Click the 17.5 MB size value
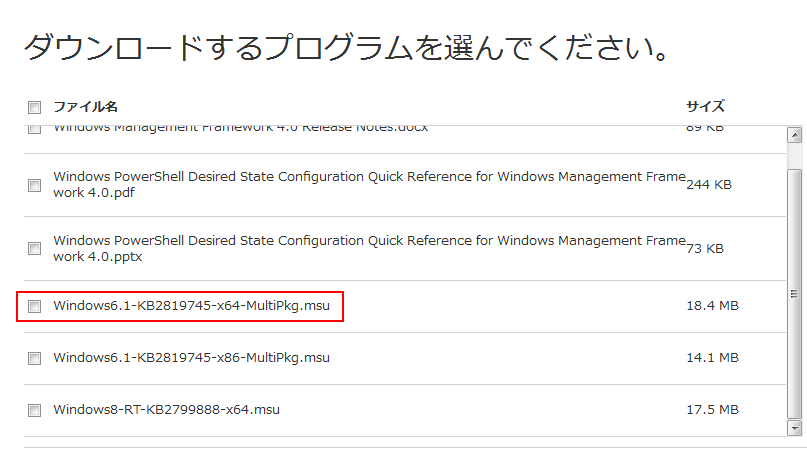The image size is (807, 474). tap(712, 409)
